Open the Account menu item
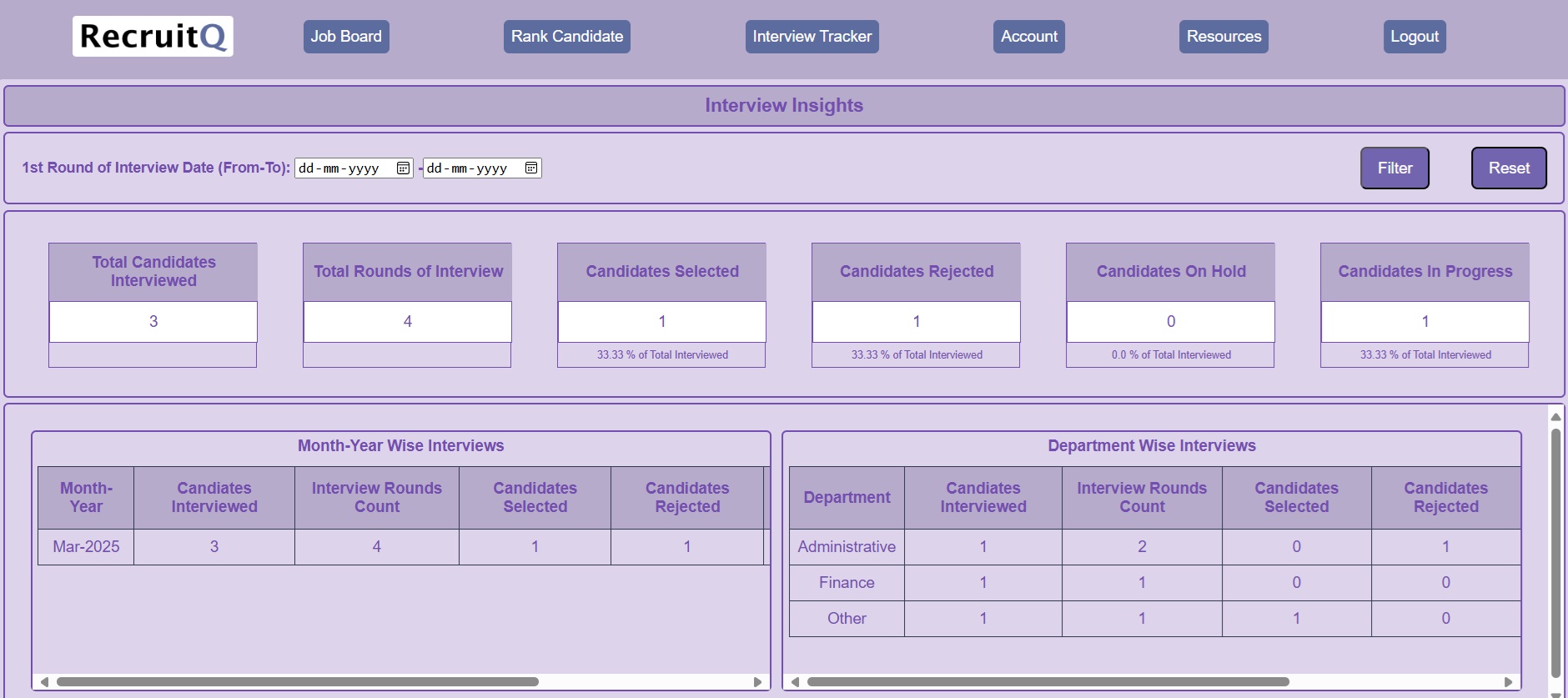The width and height of the screenshot is (1568, 698). pos(1029,37)
